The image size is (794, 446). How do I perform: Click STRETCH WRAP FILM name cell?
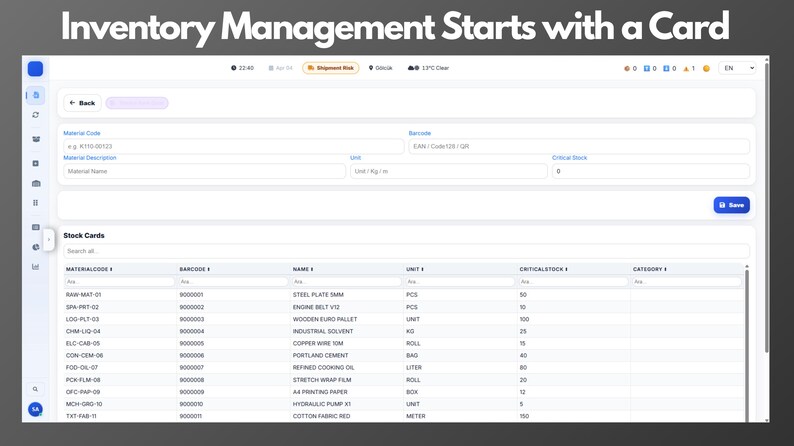[x=322, y=380]
